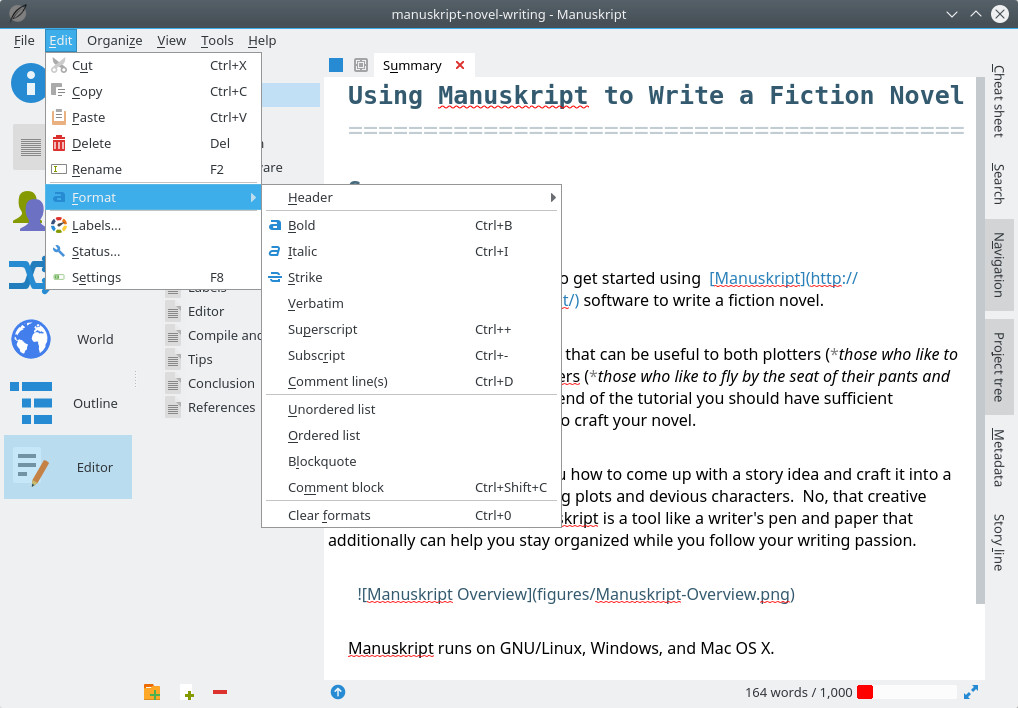Image resolution: width=1018 pixels, height=708 pixels.
Task: Click the Manuskript feather app icon
Action: pos(18,14)
